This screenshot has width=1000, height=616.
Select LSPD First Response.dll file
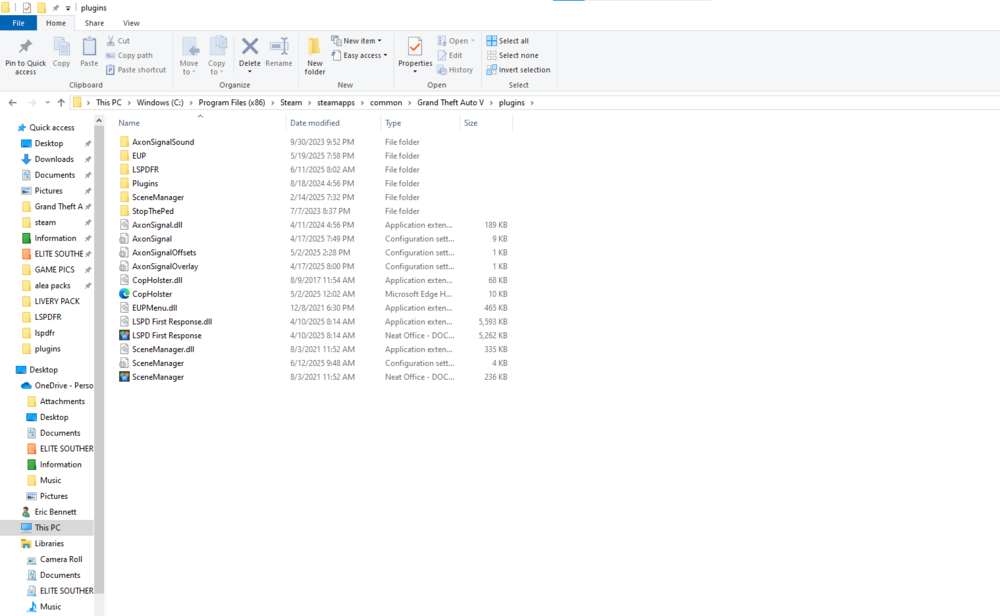172,322
